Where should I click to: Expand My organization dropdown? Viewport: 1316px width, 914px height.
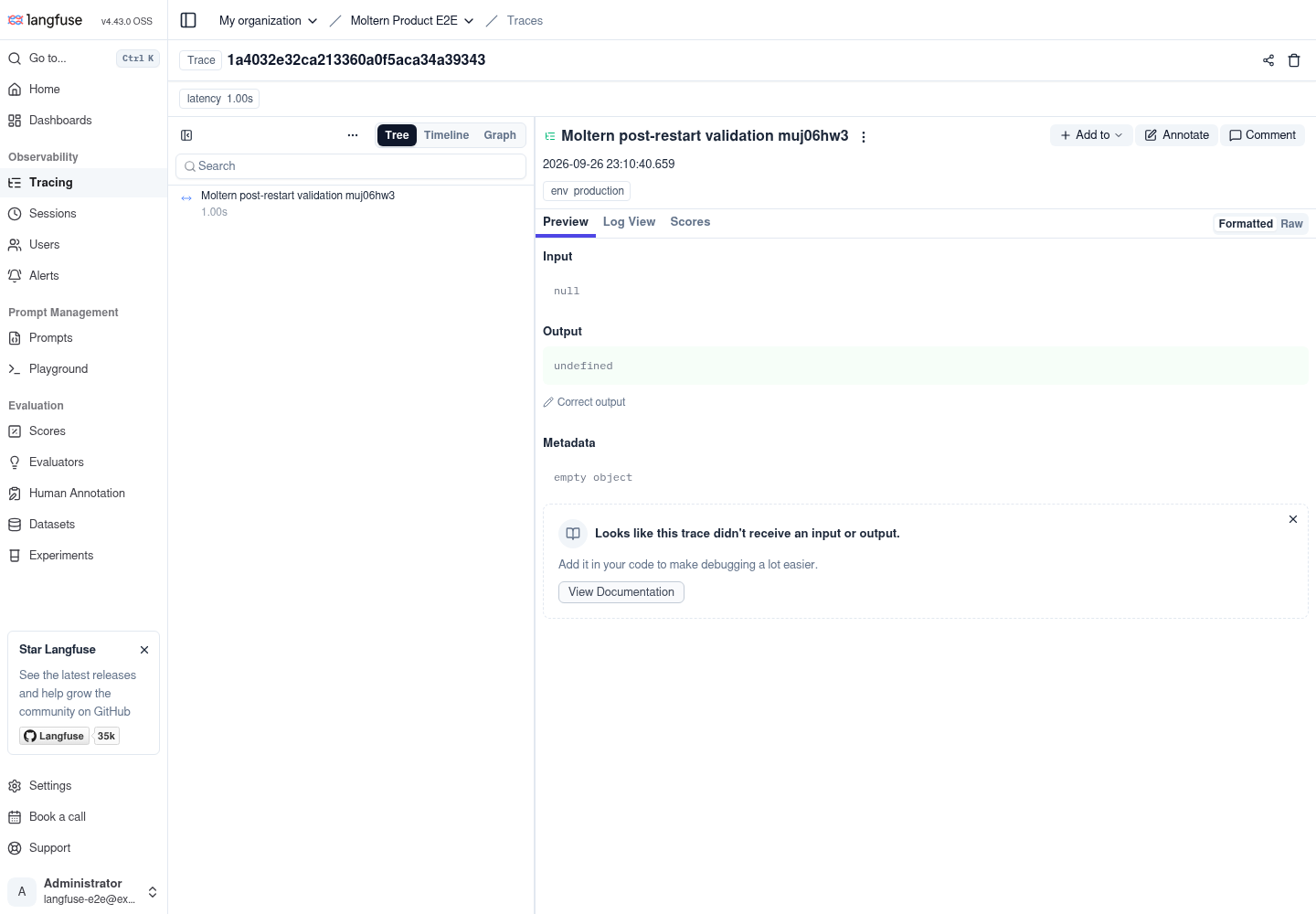268,20
